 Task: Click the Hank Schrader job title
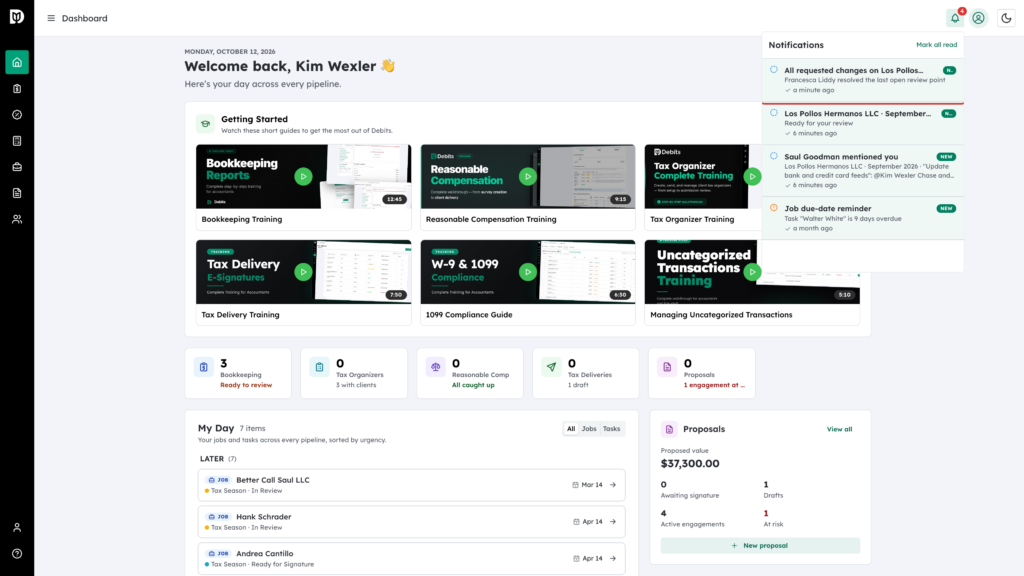point(264,517)
